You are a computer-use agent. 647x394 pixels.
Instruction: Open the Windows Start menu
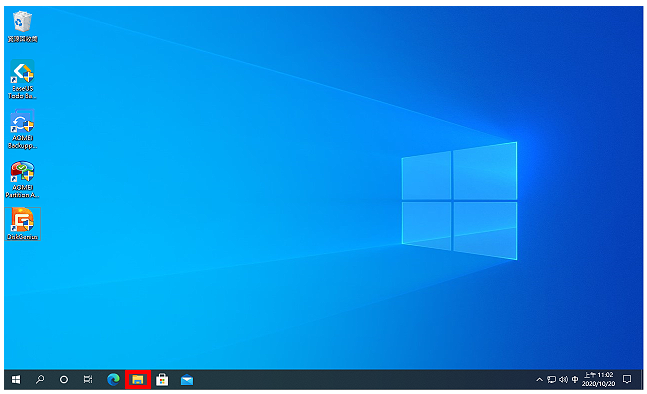coord(16,379)
